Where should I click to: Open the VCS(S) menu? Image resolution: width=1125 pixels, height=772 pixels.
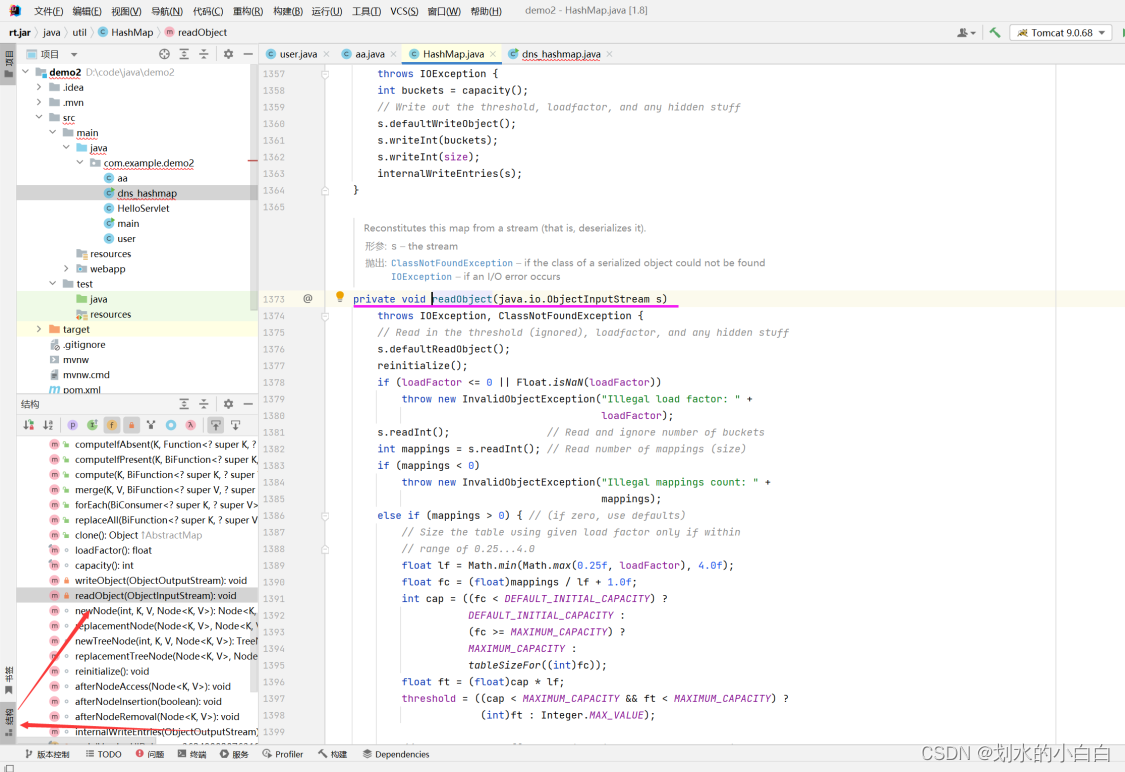tap(404, 11)
